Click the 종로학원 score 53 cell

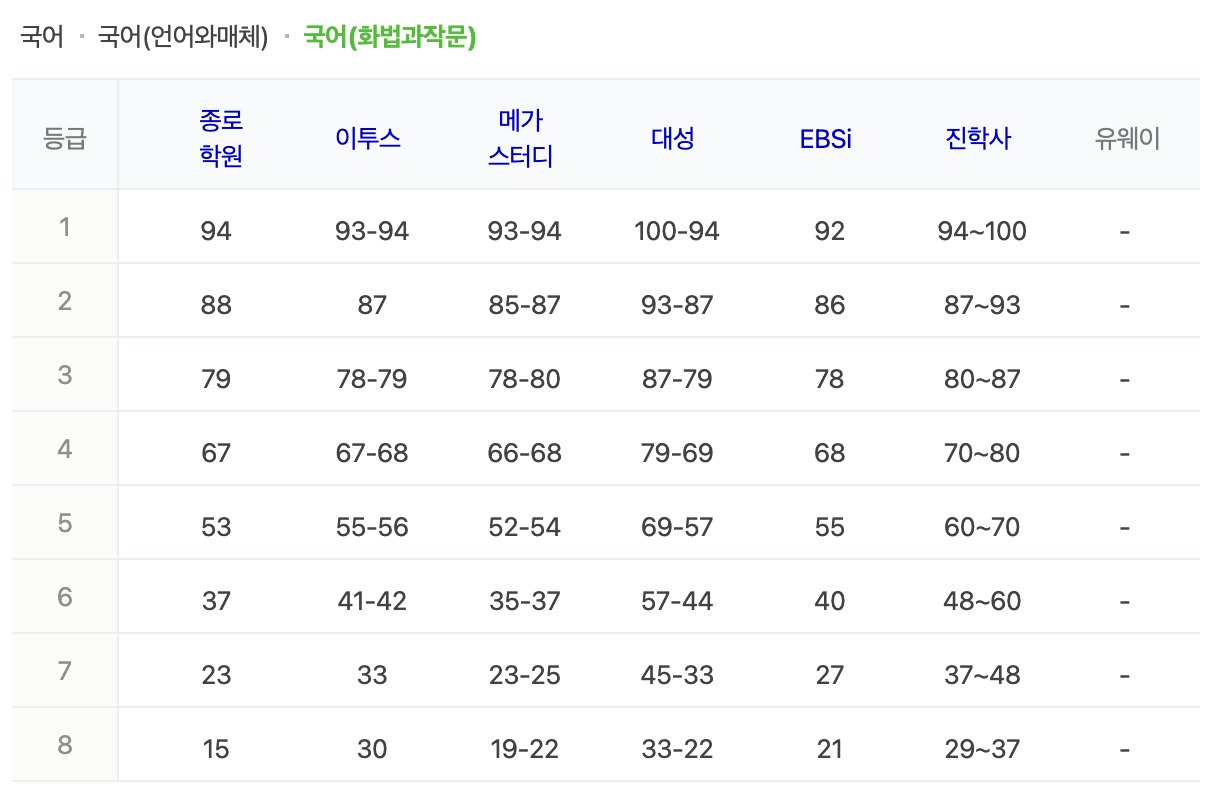tap(217, 522)
